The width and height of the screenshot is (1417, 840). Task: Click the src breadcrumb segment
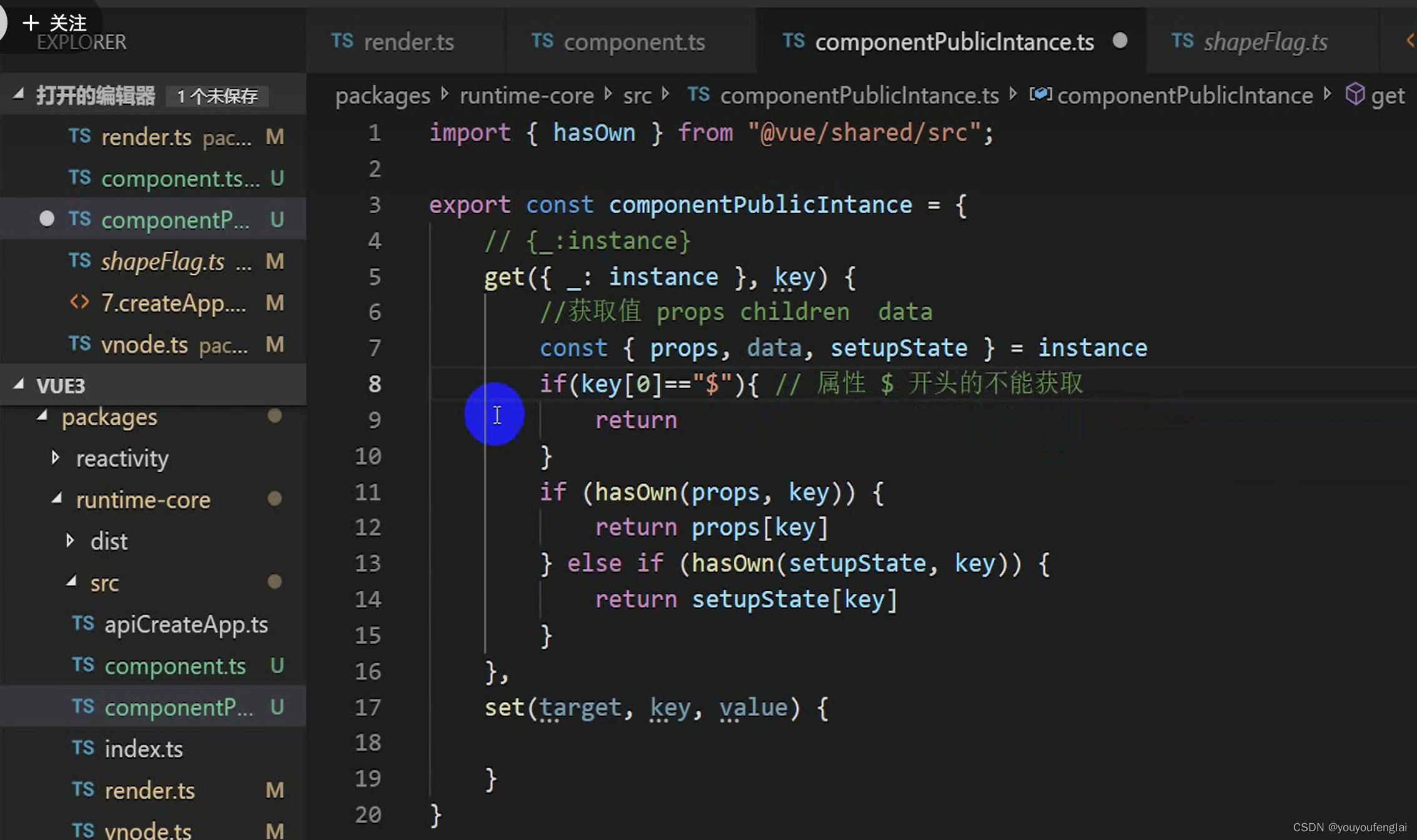(x=637, y=96)
